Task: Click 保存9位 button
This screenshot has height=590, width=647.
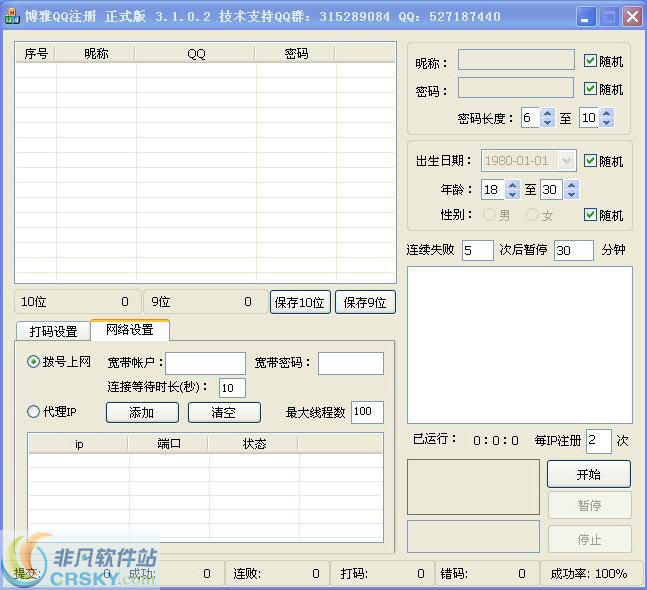Action: pyautogui.click(x=365, y=302)
